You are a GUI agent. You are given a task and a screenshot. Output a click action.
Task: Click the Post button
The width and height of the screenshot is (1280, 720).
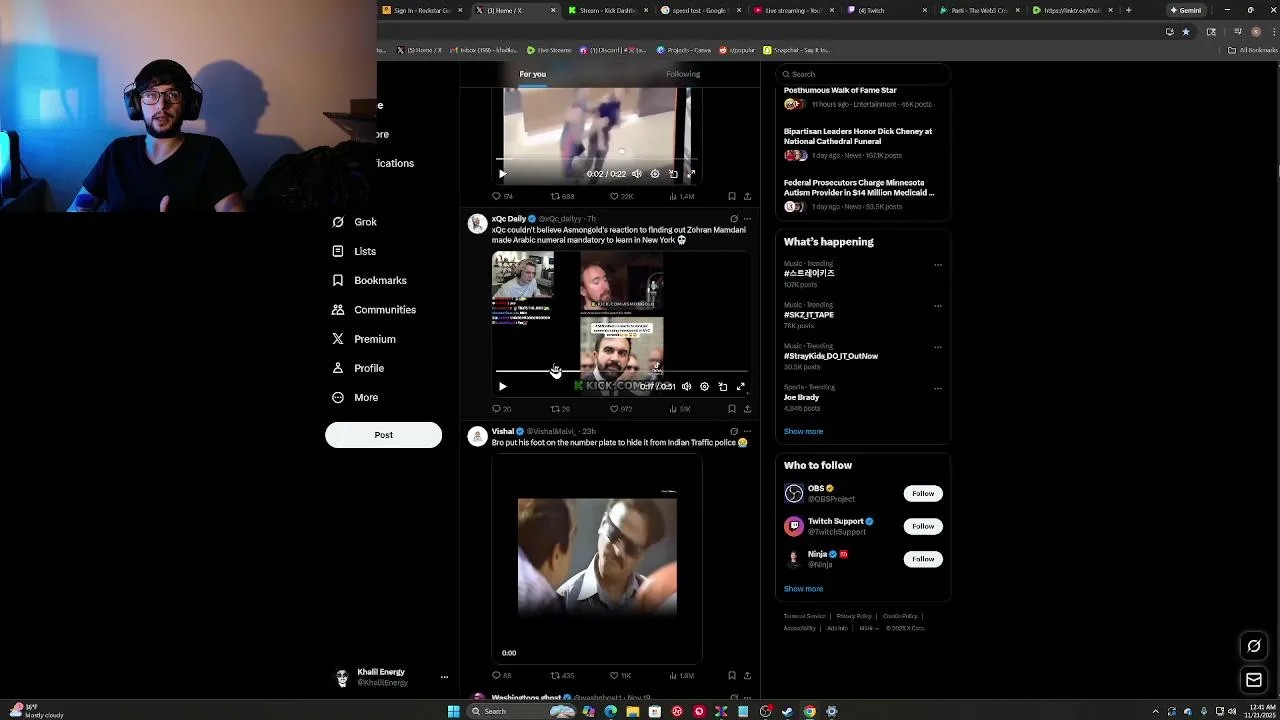tap(383, 435)
